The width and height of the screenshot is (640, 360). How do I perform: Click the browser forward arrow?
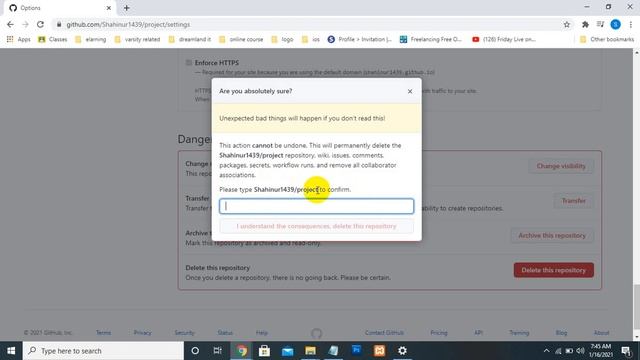click(x=25, y=24)
